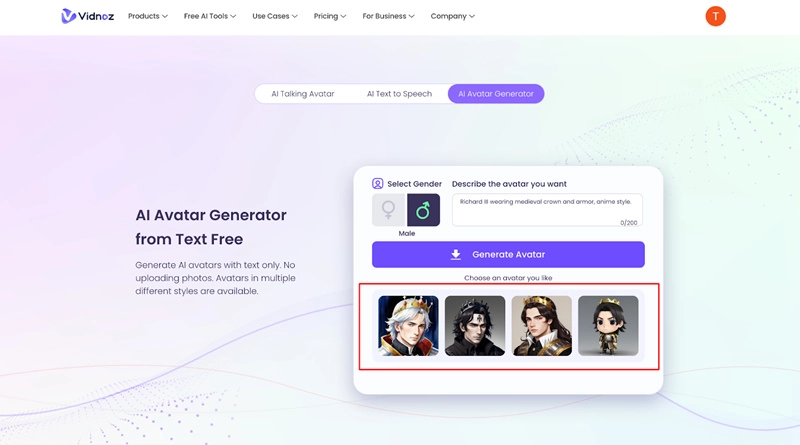Open the Pricing menu
Screen dimensions: 800x445
330,16
